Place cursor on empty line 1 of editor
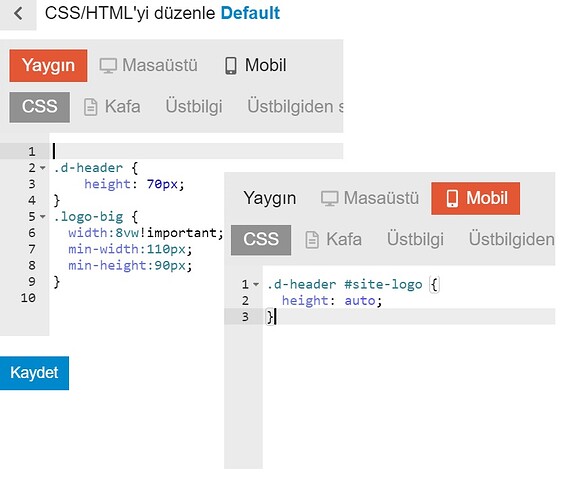The width and height of the screenshot is (577, 500). pyautogui.click(x=197, y=151)
